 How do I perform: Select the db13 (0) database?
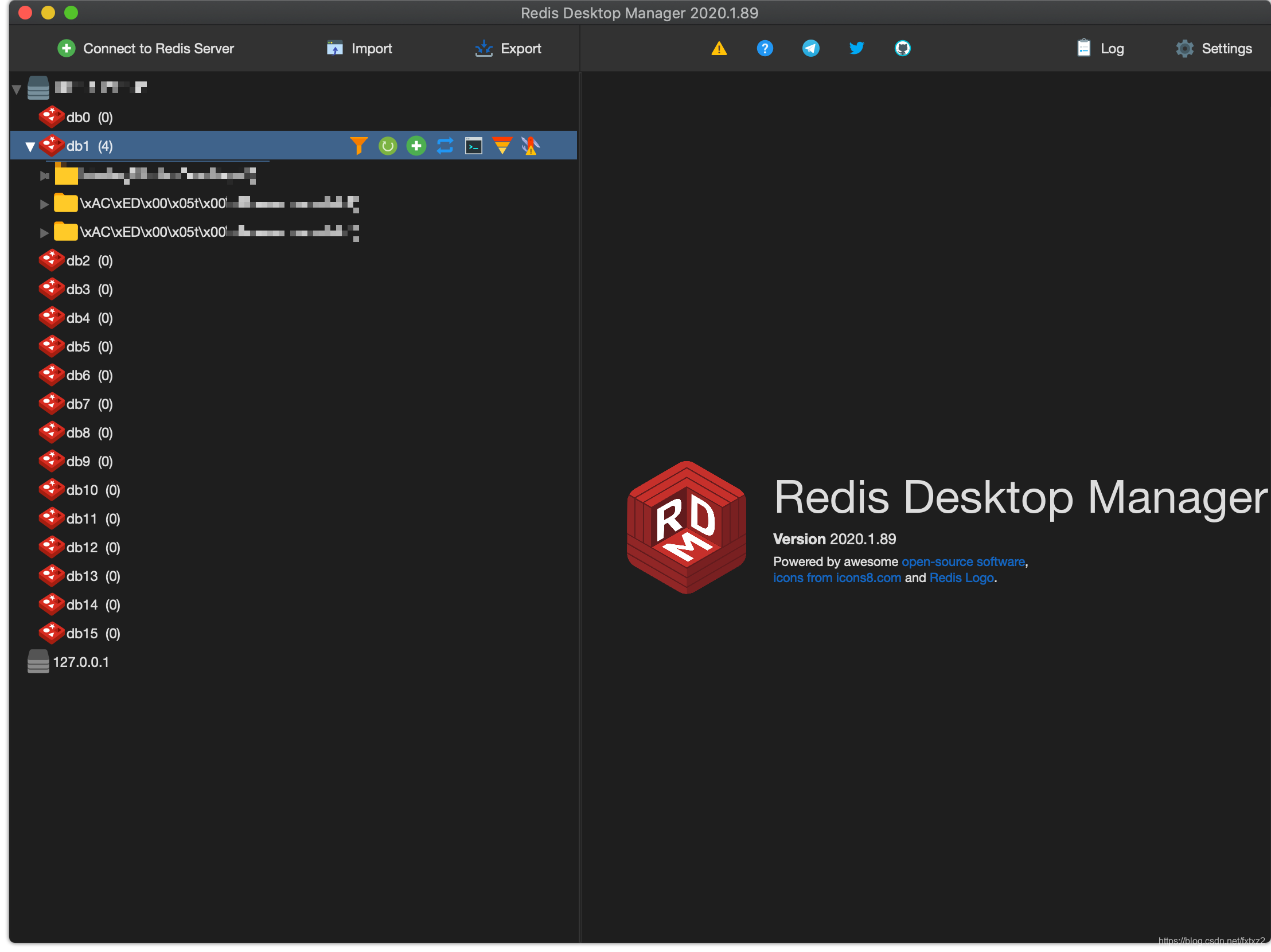93,577
